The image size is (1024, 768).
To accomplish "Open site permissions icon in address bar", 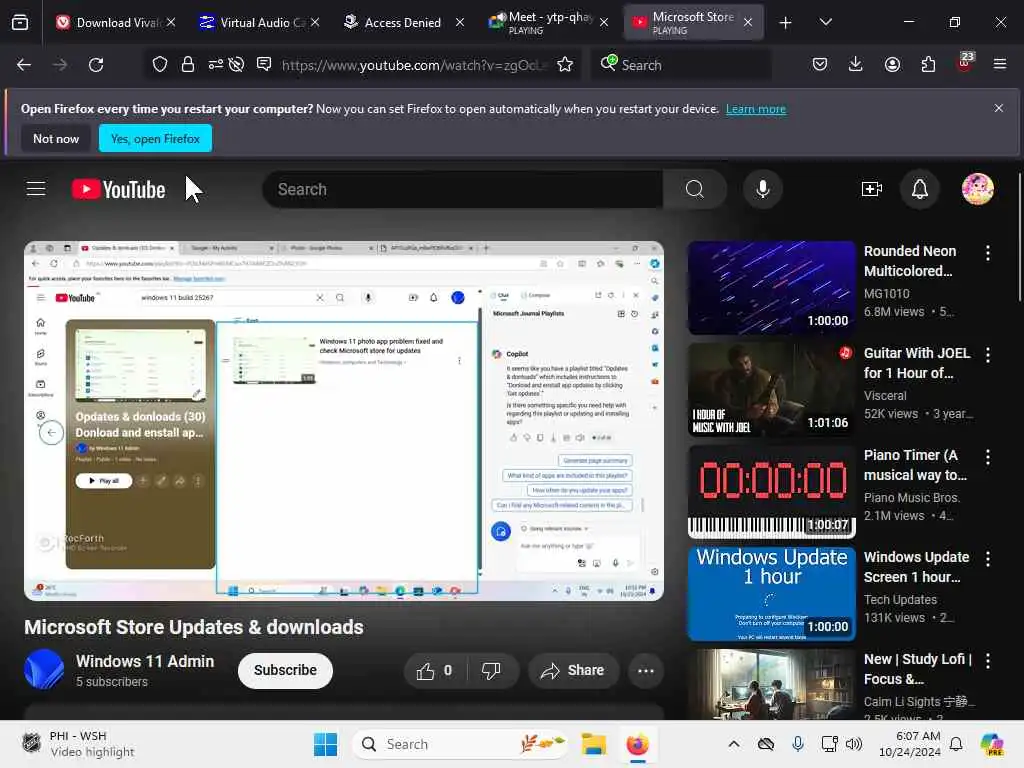I will (216, 64).
